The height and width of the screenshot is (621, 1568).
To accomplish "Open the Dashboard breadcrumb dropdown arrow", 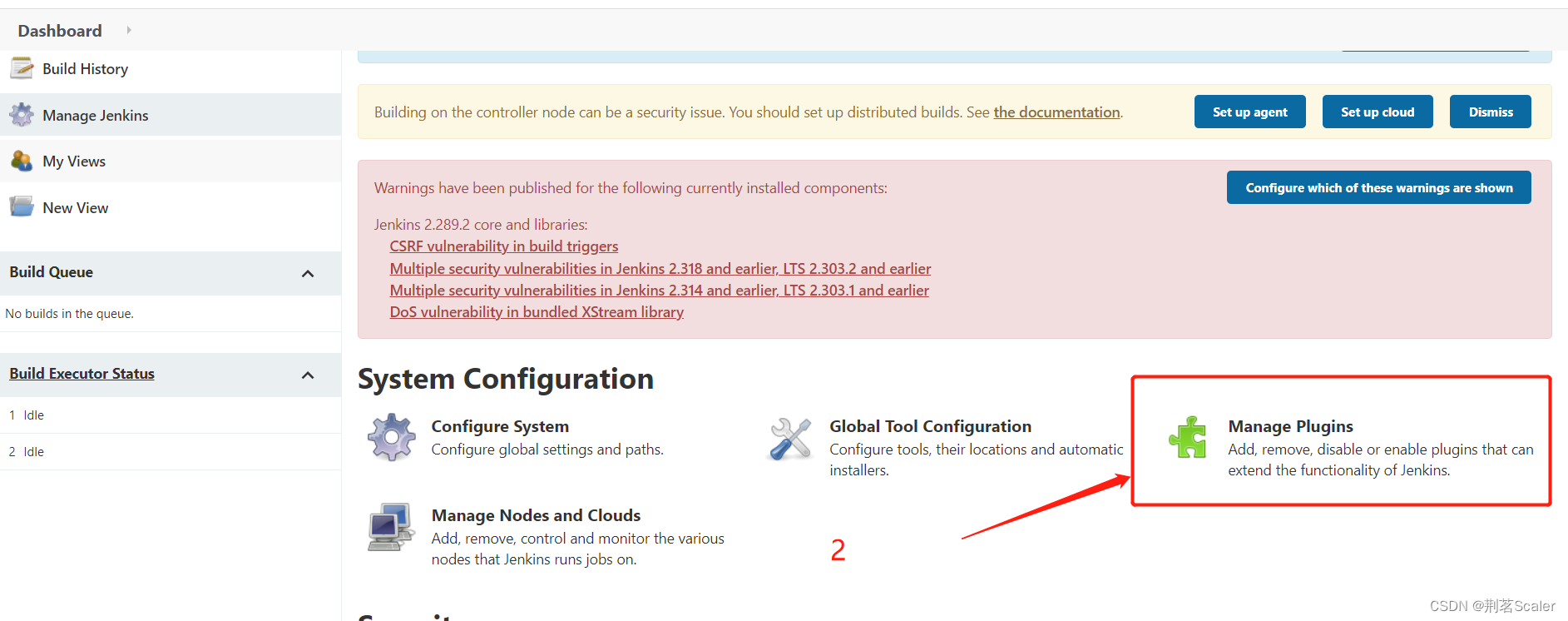I will 129,30.
